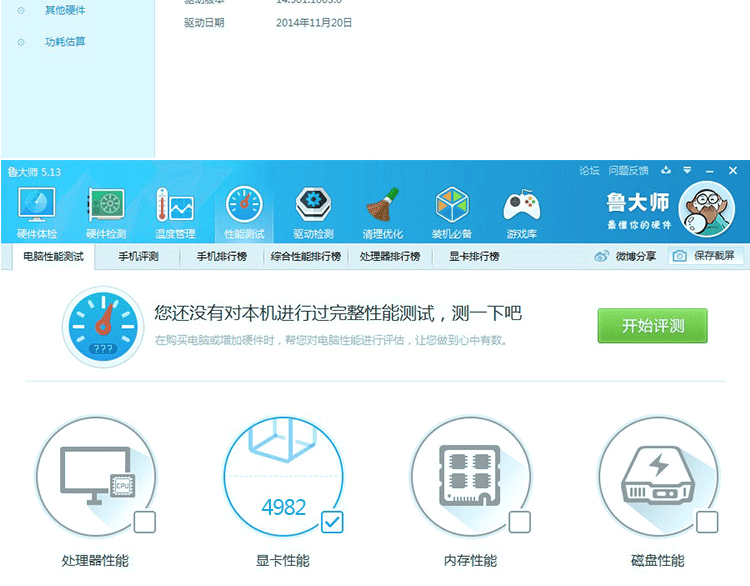Open the title bar dropdown menu arrow
The image size is (750, 586).
click(x=687, y=170)
